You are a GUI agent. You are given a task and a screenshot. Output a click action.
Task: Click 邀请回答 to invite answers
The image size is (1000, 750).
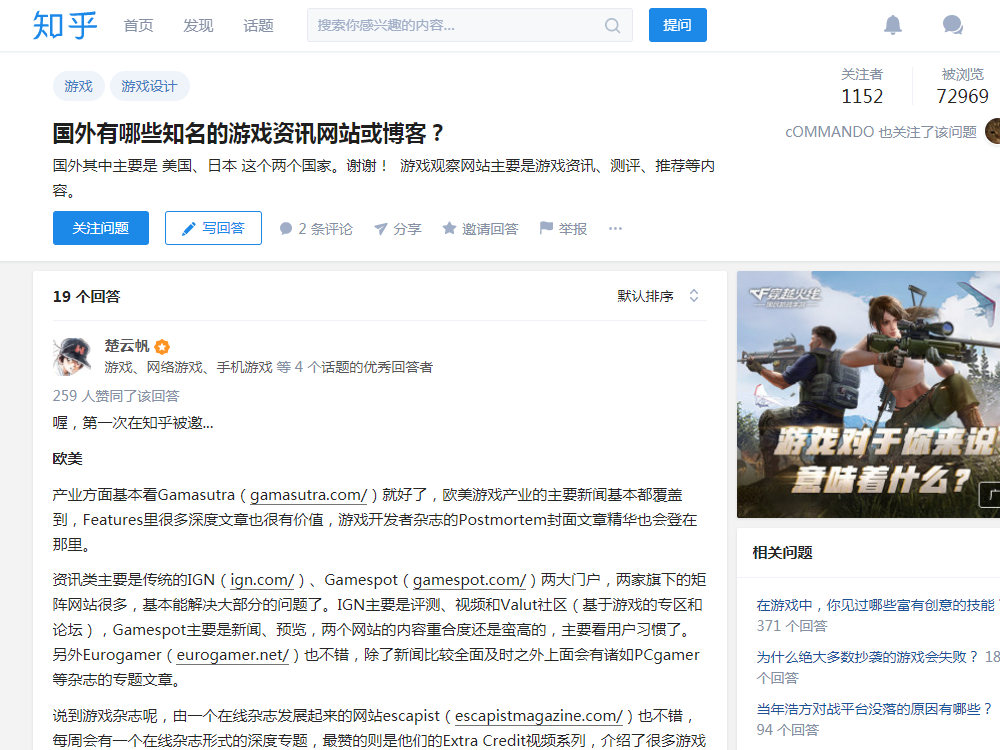pyautogui.click(x=490, y=228)
